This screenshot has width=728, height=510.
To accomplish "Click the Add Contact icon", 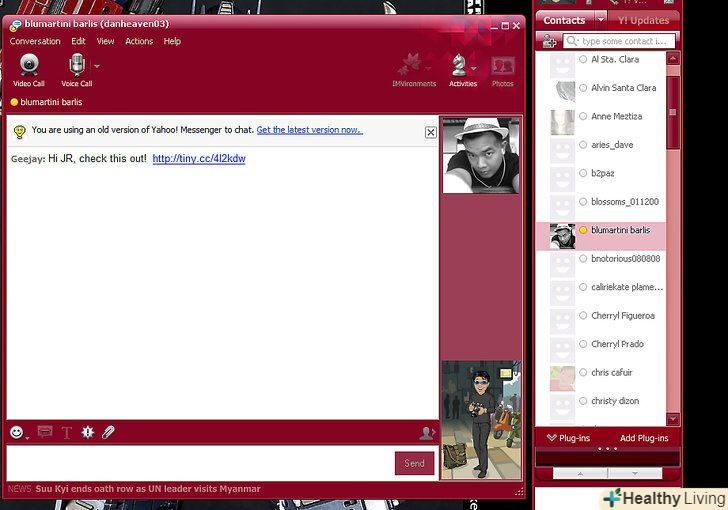I will 549,41.
